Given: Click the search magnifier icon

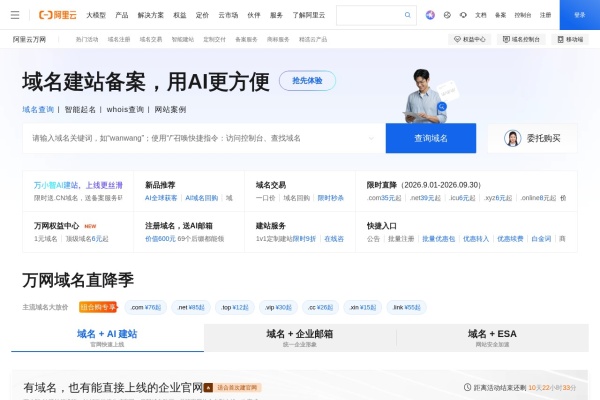Looking at the screenshot, I should (x=408, y=15).
